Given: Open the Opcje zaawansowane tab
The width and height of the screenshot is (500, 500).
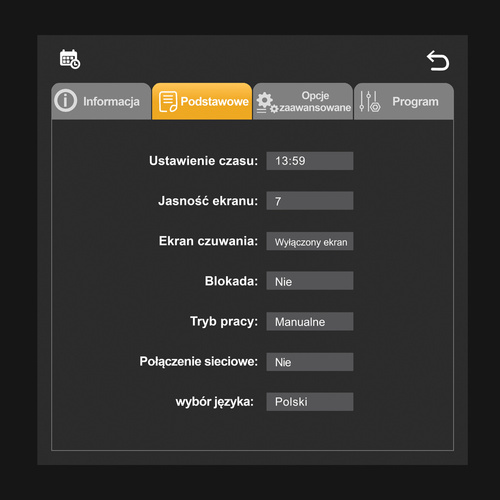Looking at the screenshot, I should (x=303, y=101).
